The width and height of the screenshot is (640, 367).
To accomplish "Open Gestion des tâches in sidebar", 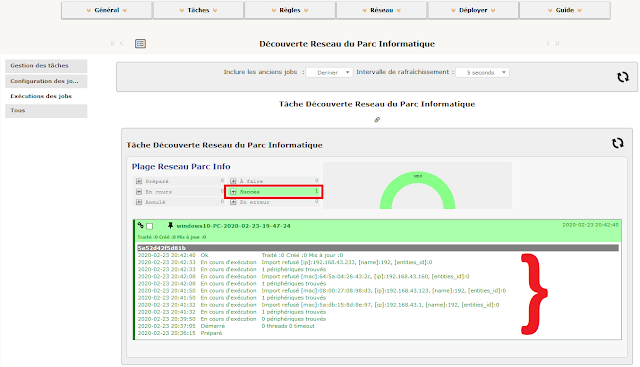I will coord(46,66).
